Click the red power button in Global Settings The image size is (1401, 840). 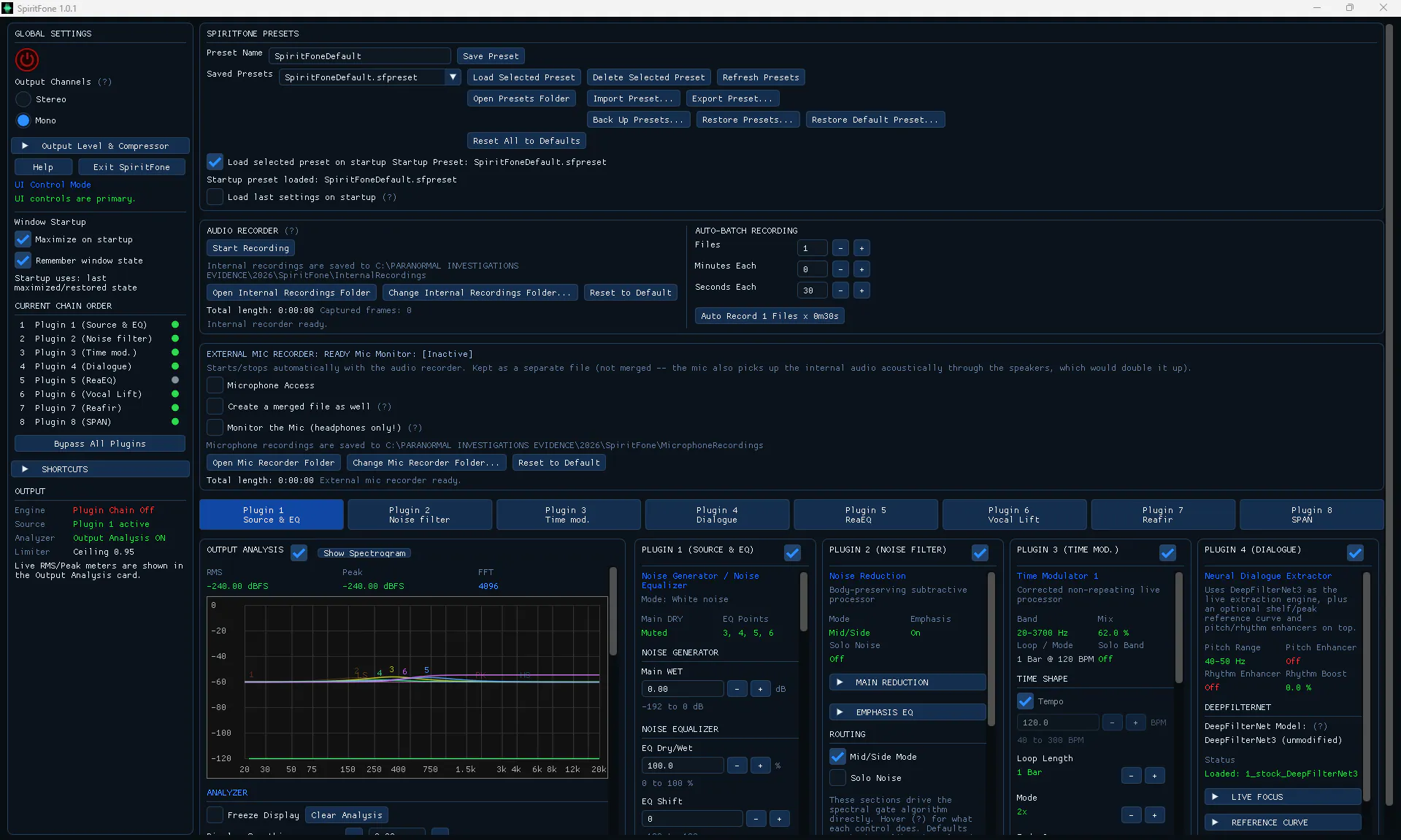click(x=27, y=59)
